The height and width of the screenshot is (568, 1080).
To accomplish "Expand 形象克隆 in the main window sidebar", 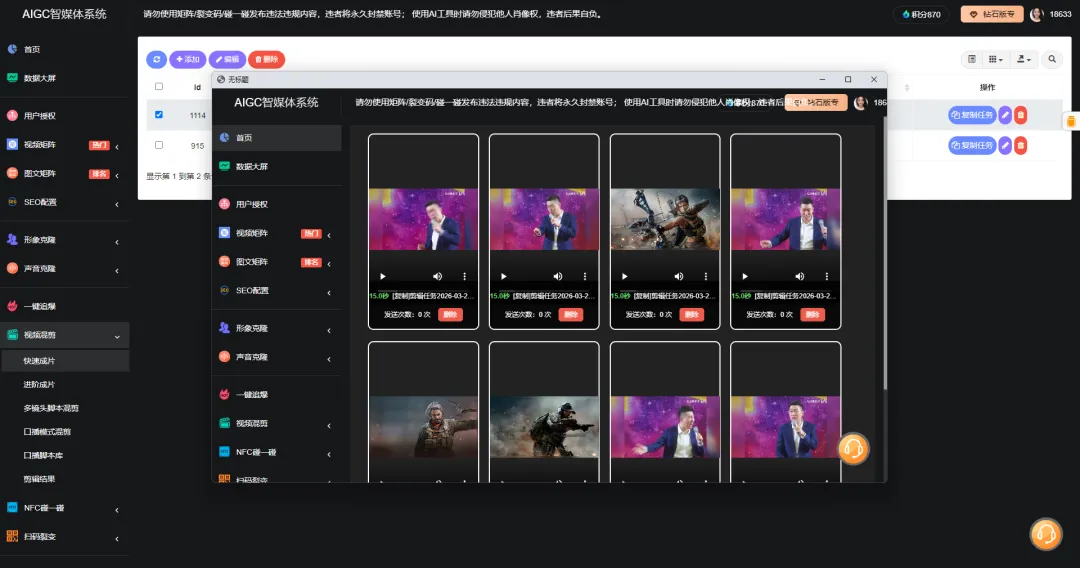I will (65, 240).
